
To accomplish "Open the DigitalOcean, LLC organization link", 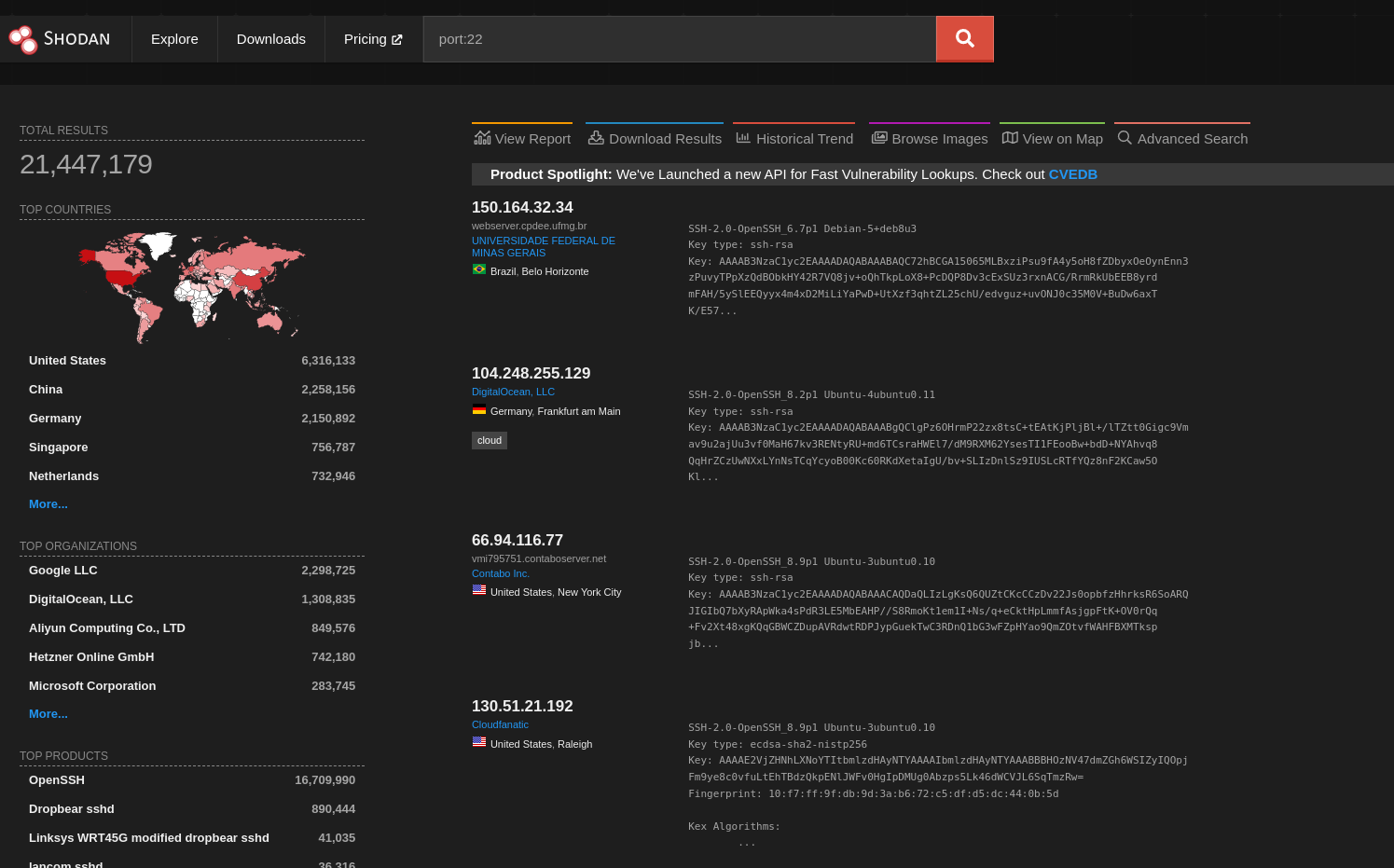I will 513,391.
